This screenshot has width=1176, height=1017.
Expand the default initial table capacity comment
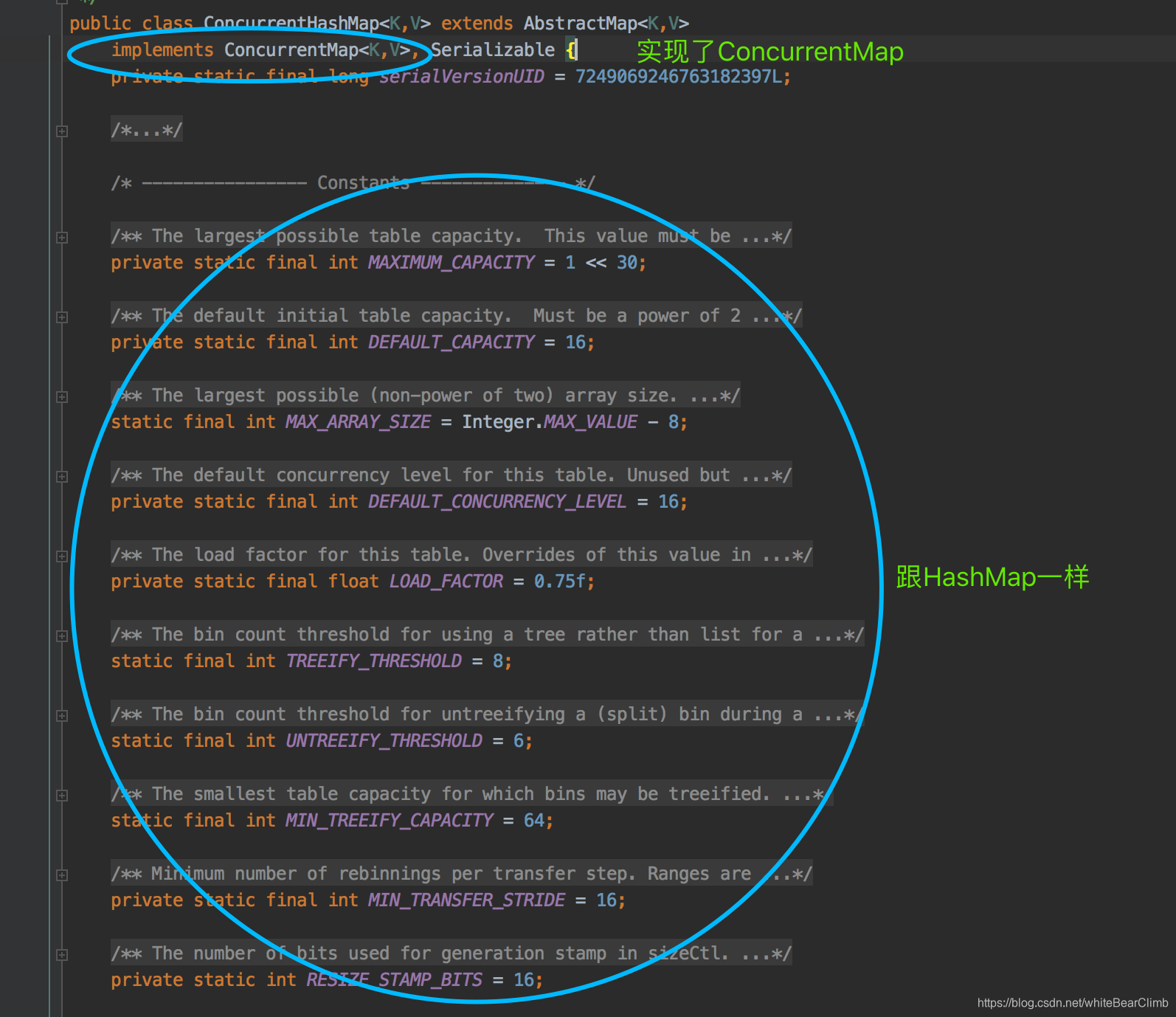coord(62,317)
